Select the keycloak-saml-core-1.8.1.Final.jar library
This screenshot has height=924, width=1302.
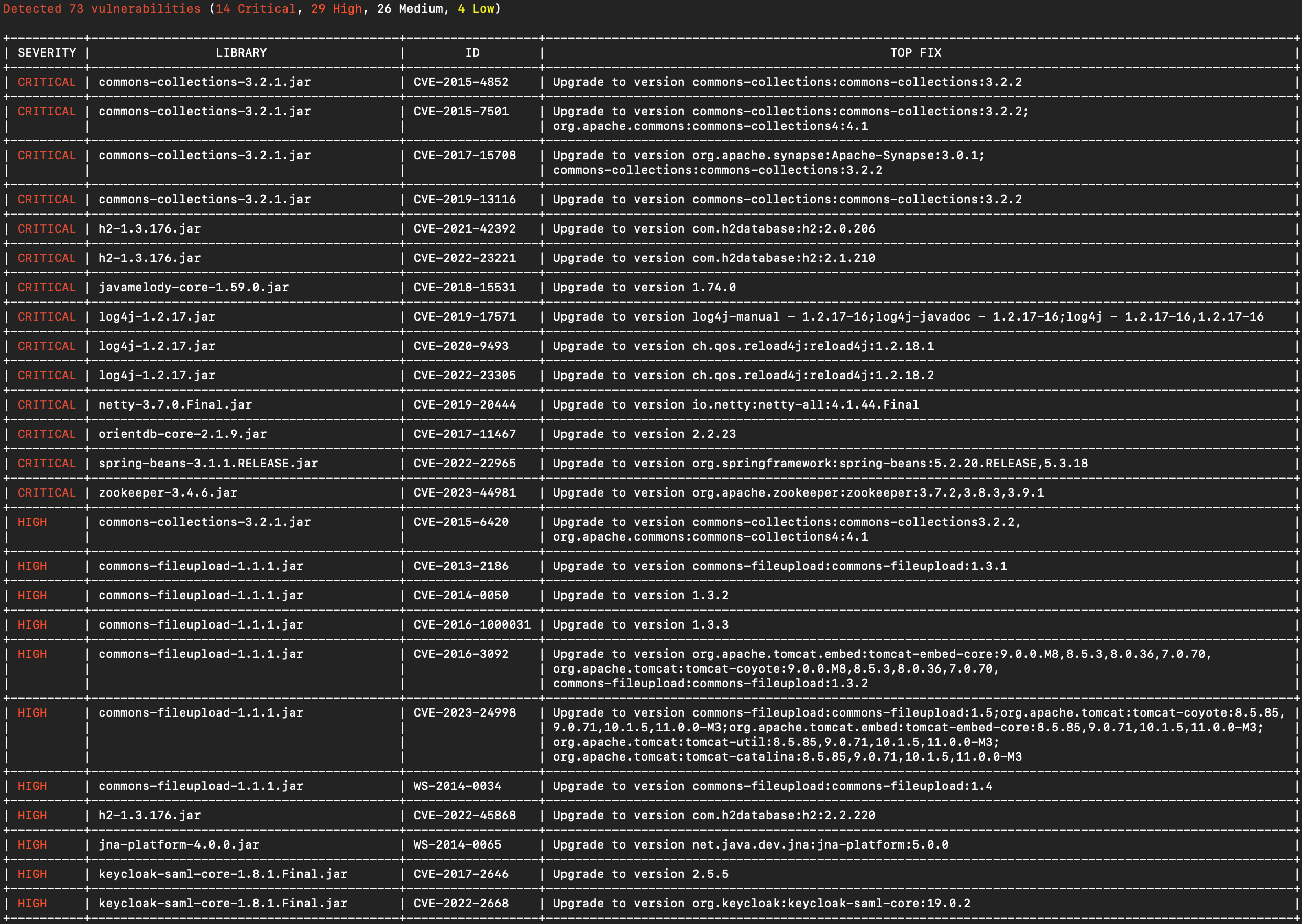(223, 874)
